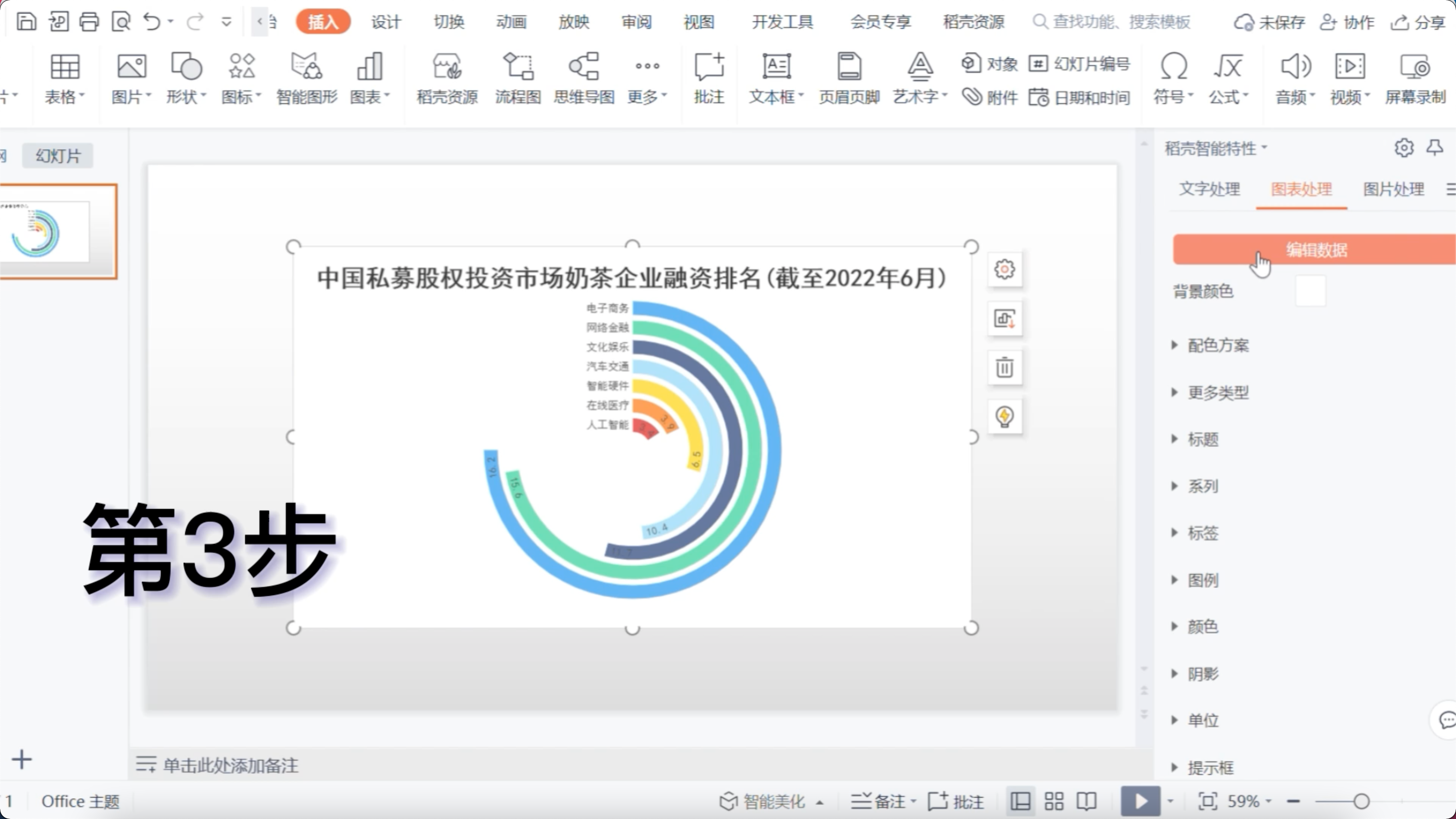The image size is (1456, 819).
Task: Insert a 流程图 flowchart
Action: (518, 79)
